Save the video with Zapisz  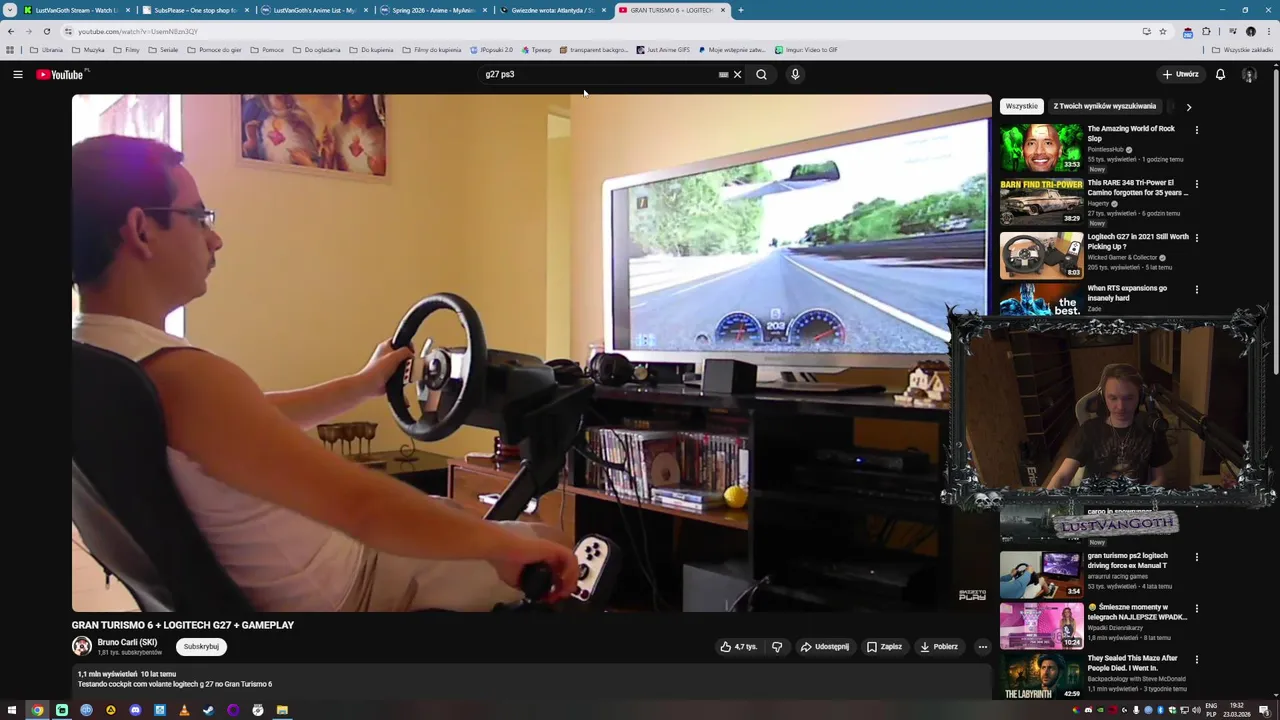tap(884, 647)
